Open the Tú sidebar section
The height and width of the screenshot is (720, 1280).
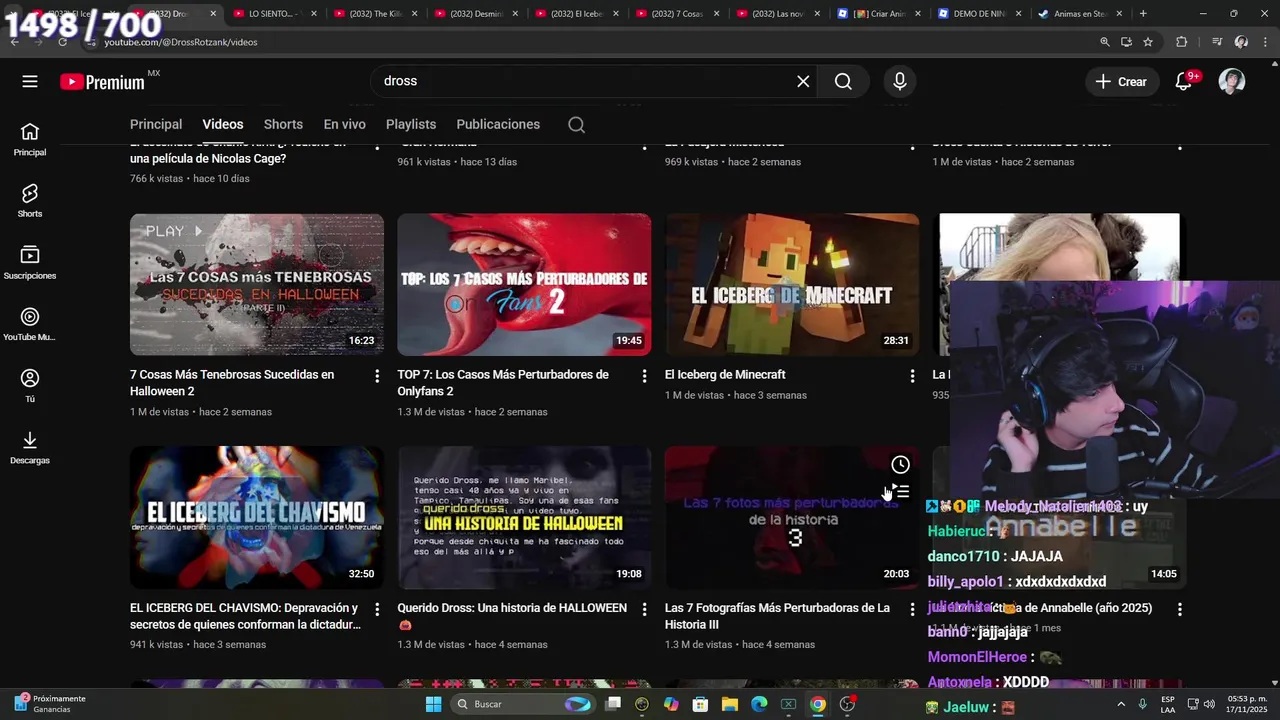coord(30,386)
